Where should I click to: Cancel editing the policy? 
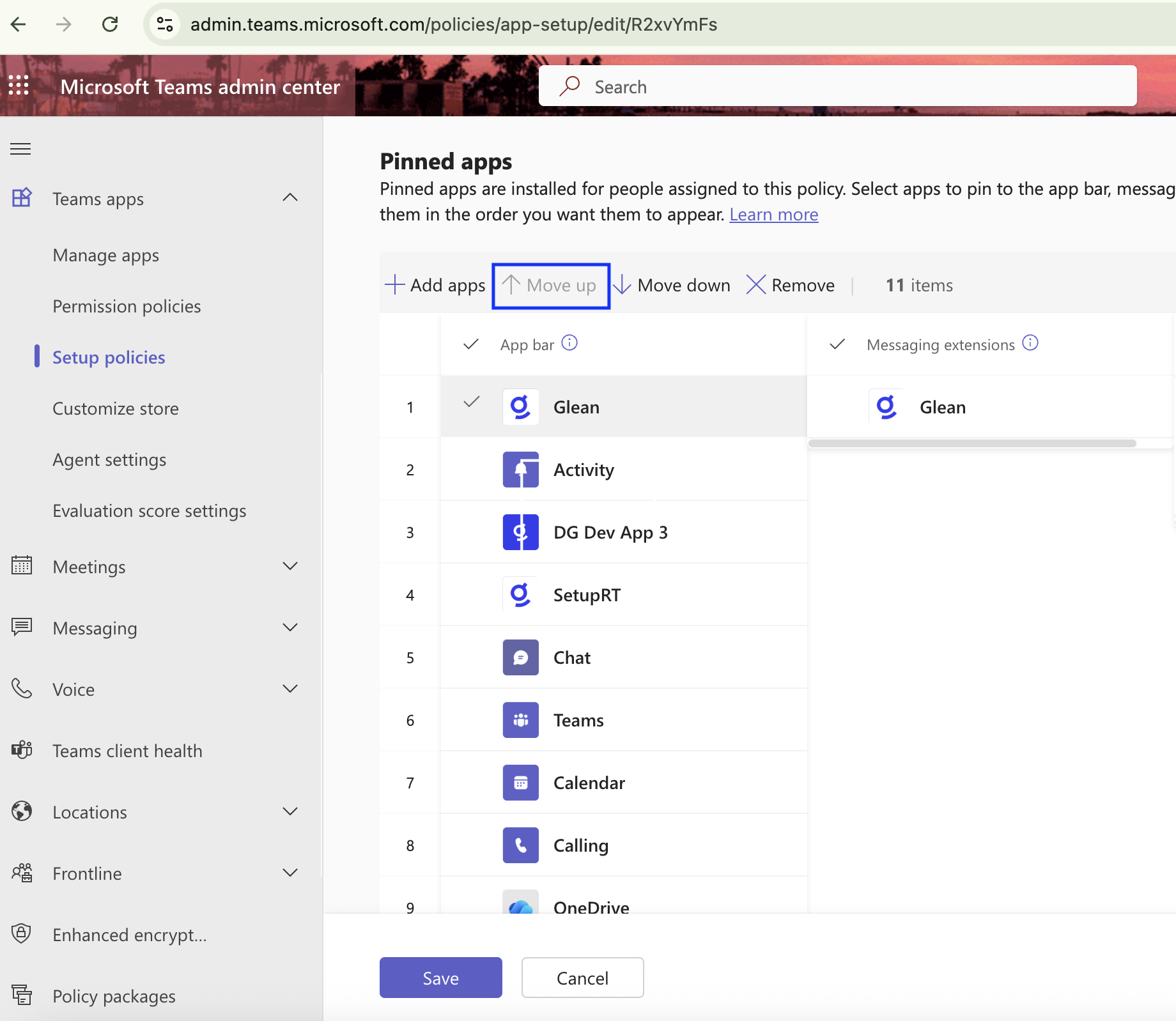[x=583, y=978]
